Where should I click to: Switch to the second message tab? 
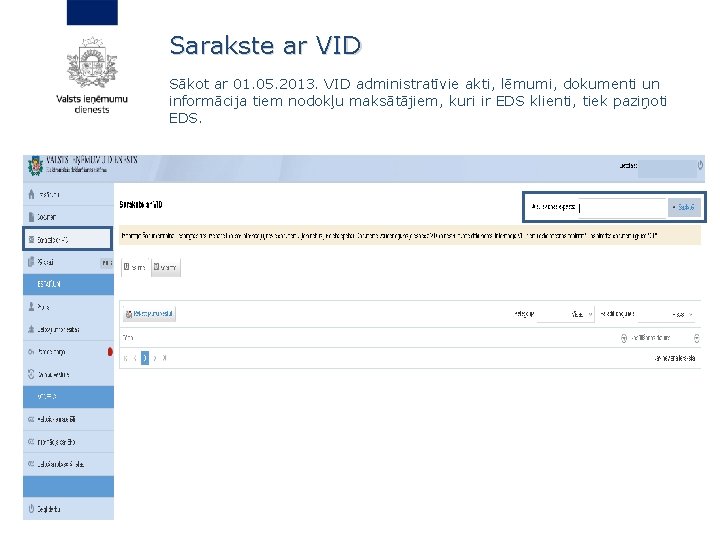166,267
